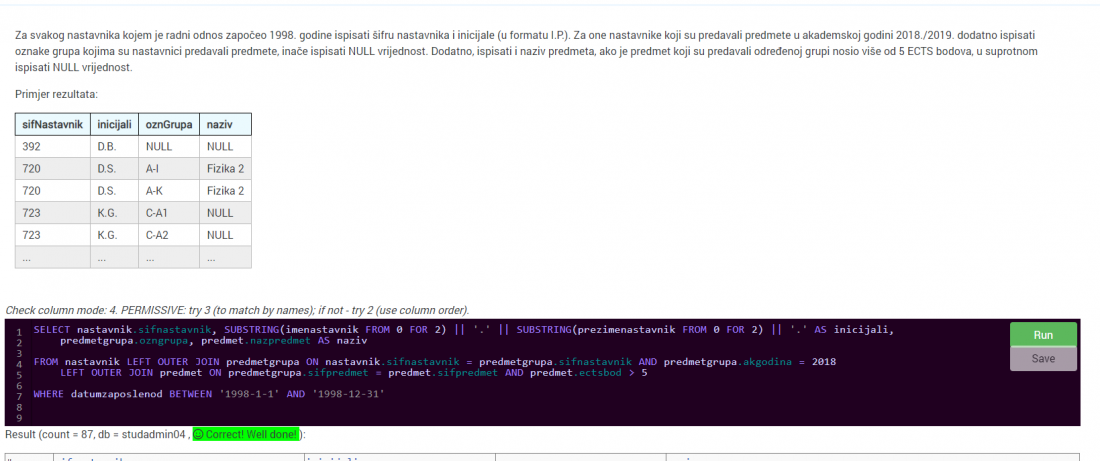The height and width of the screenshot is (461, 1100).
Task: Select the K.G. cell in the C-A1 row
Action: (x=114, y=213)
